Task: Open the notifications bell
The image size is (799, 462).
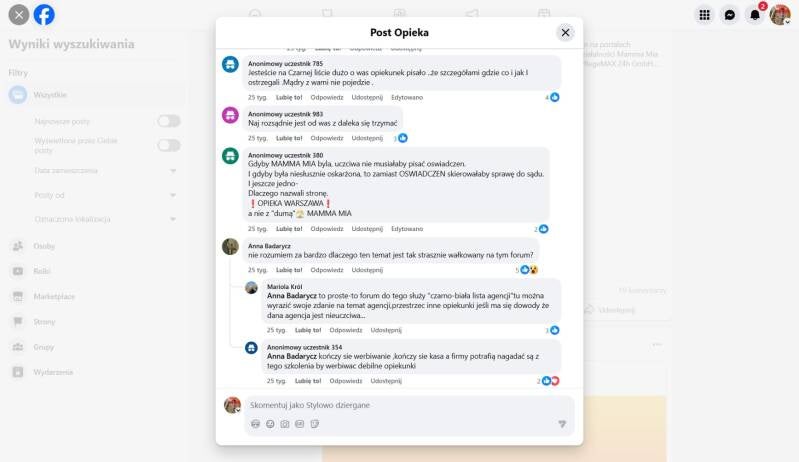Action: click(755, 15)
